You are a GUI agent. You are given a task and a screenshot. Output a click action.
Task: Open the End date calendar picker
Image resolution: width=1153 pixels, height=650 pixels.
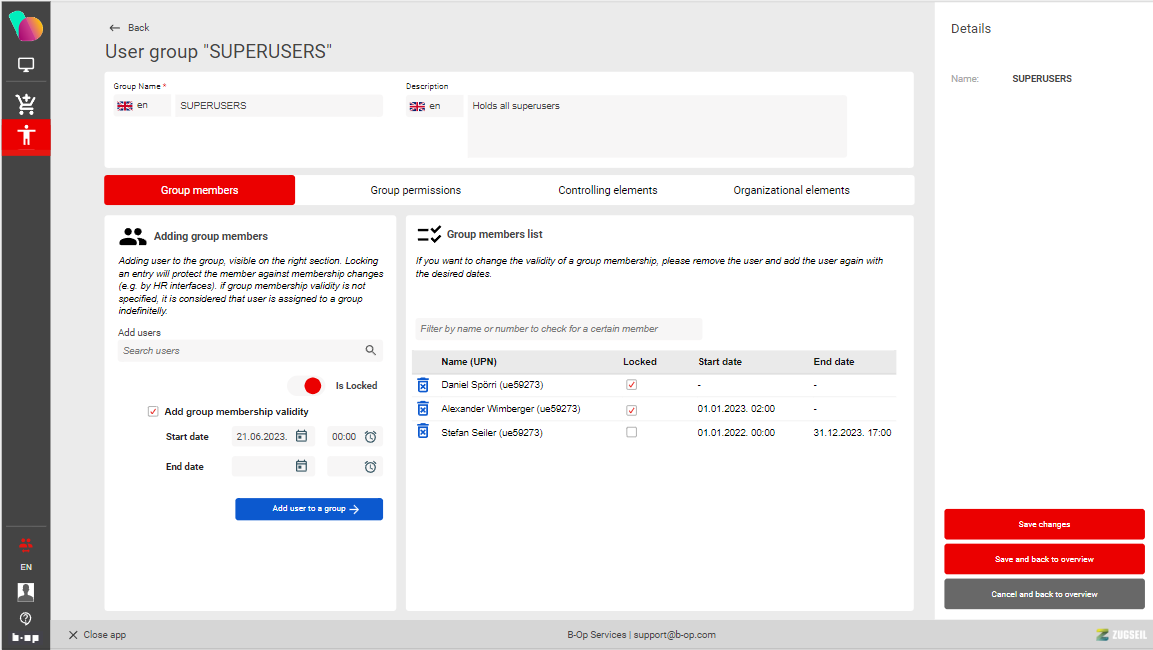[x=301, y=466]
